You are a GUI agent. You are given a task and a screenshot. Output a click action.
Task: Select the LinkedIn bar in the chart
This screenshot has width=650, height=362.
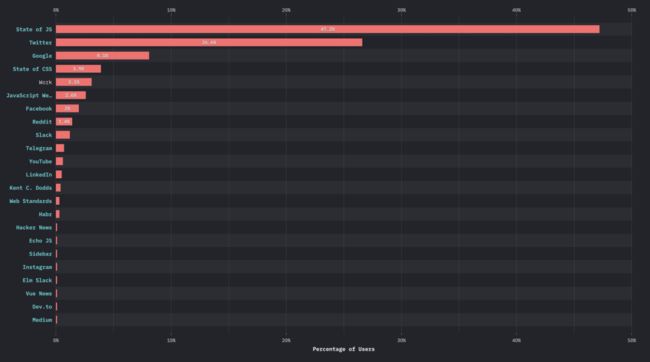[x=59, y=175]
